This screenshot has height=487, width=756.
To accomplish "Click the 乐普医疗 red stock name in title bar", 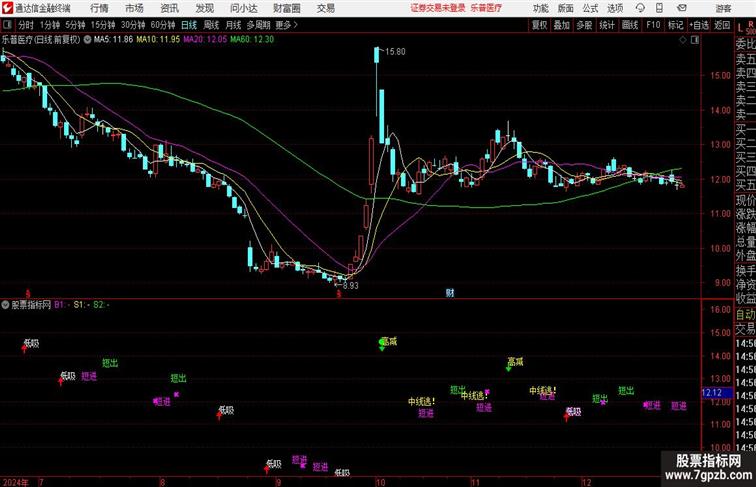I will [x=486, y=8].
